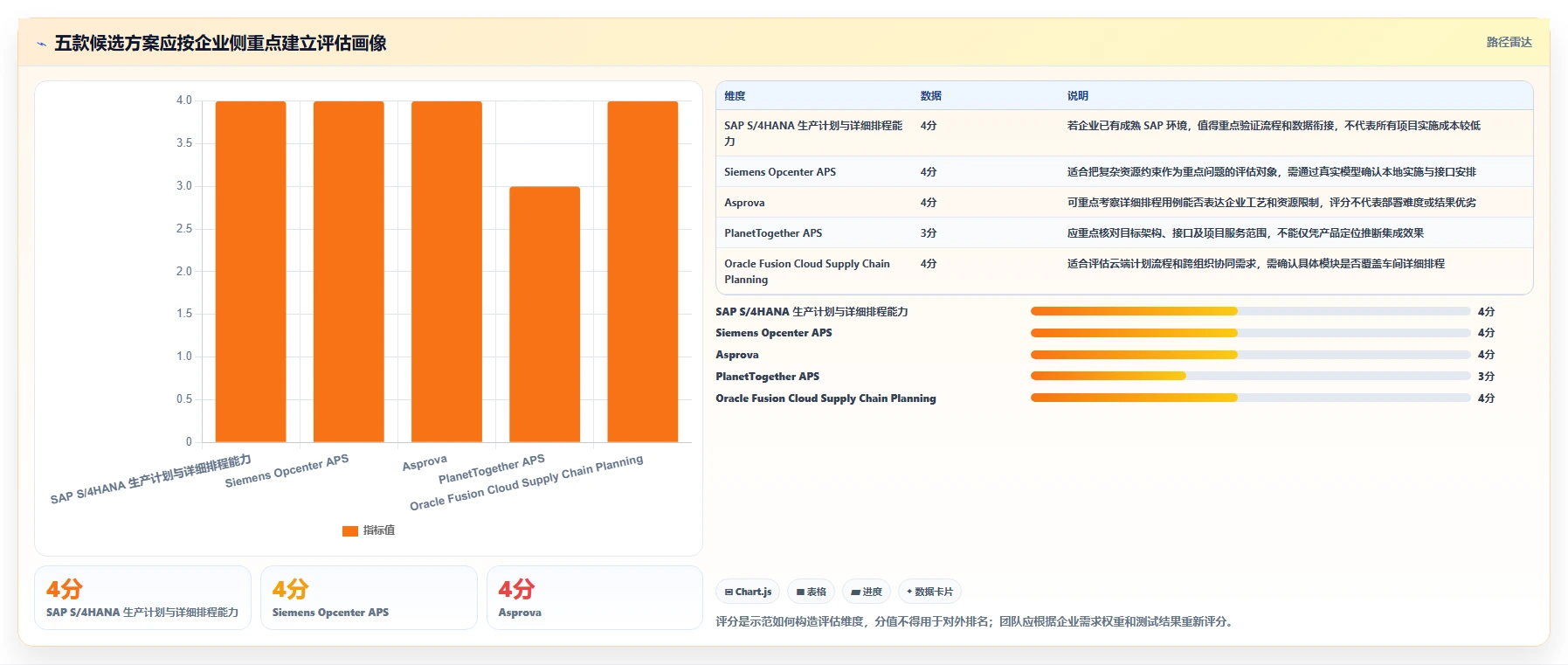Click the slanted Asprova axis label
Screen dimensions: 1568x665
coord(425,462)
